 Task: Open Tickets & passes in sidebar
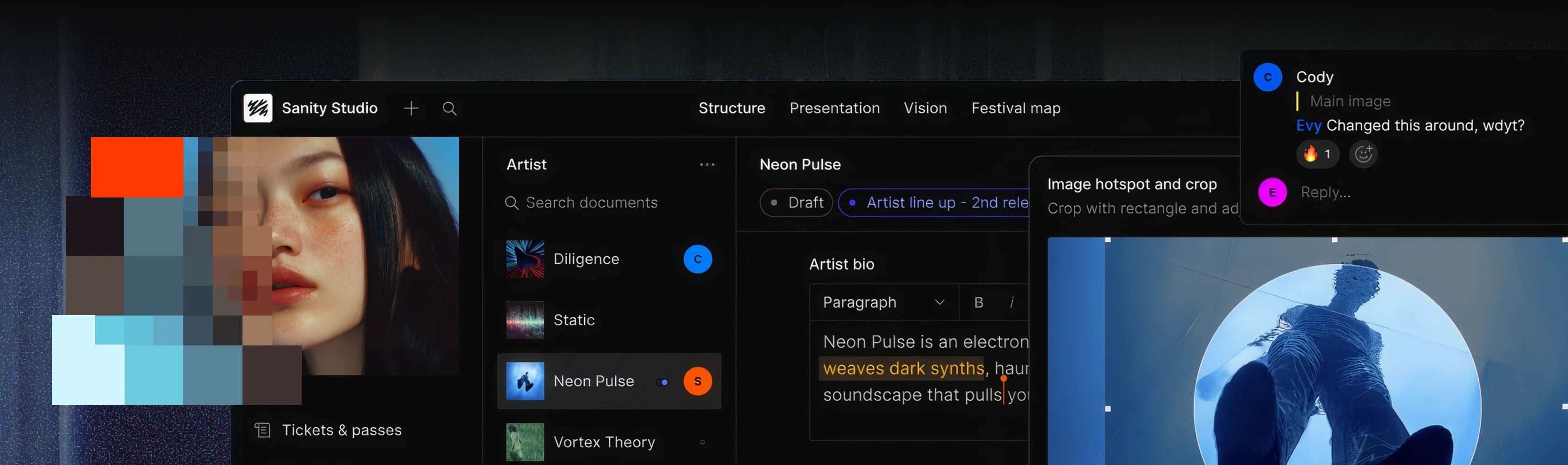click(329, 430)
